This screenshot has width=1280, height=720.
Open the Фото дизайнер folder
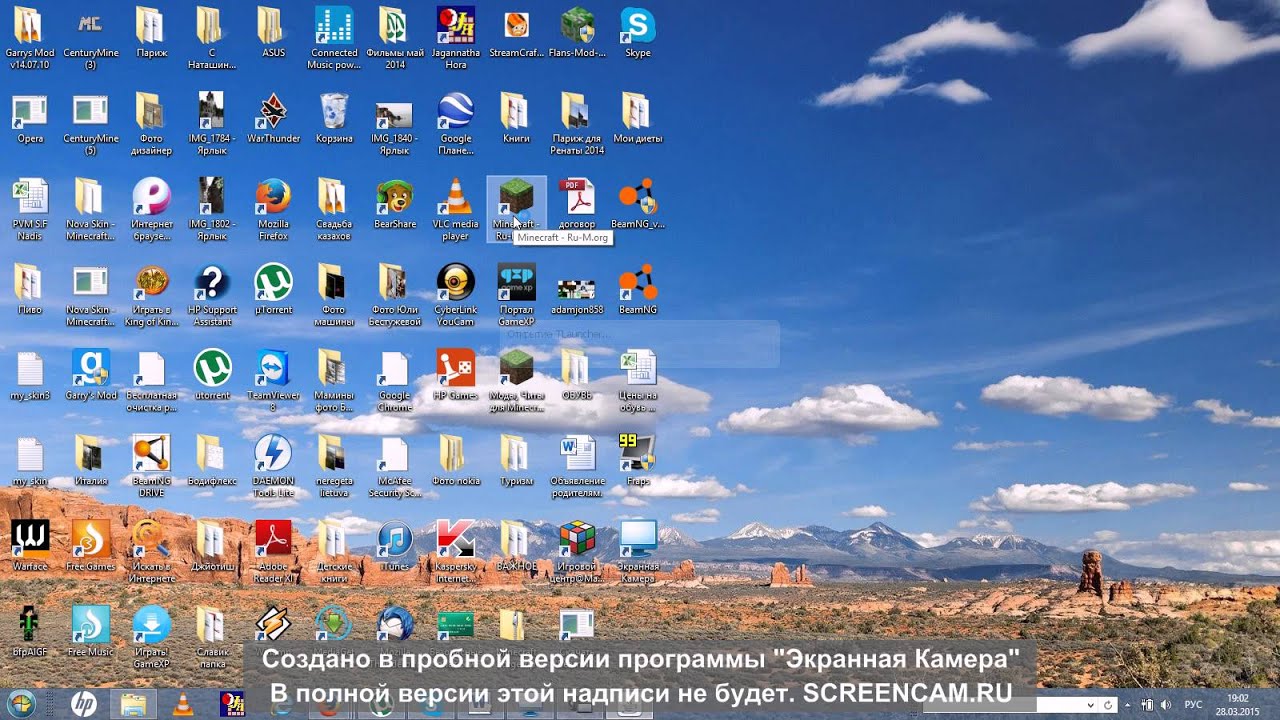(x=151, y=124)
